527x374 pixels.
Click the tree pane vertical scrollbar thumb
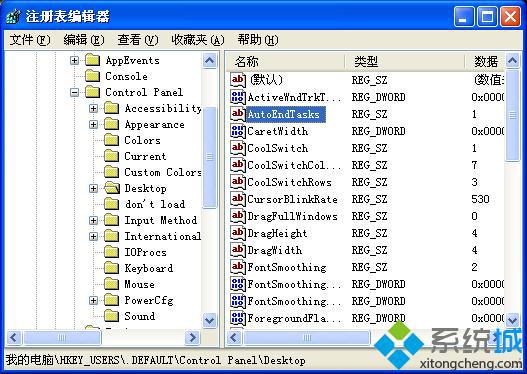click(x=210, y=157)
